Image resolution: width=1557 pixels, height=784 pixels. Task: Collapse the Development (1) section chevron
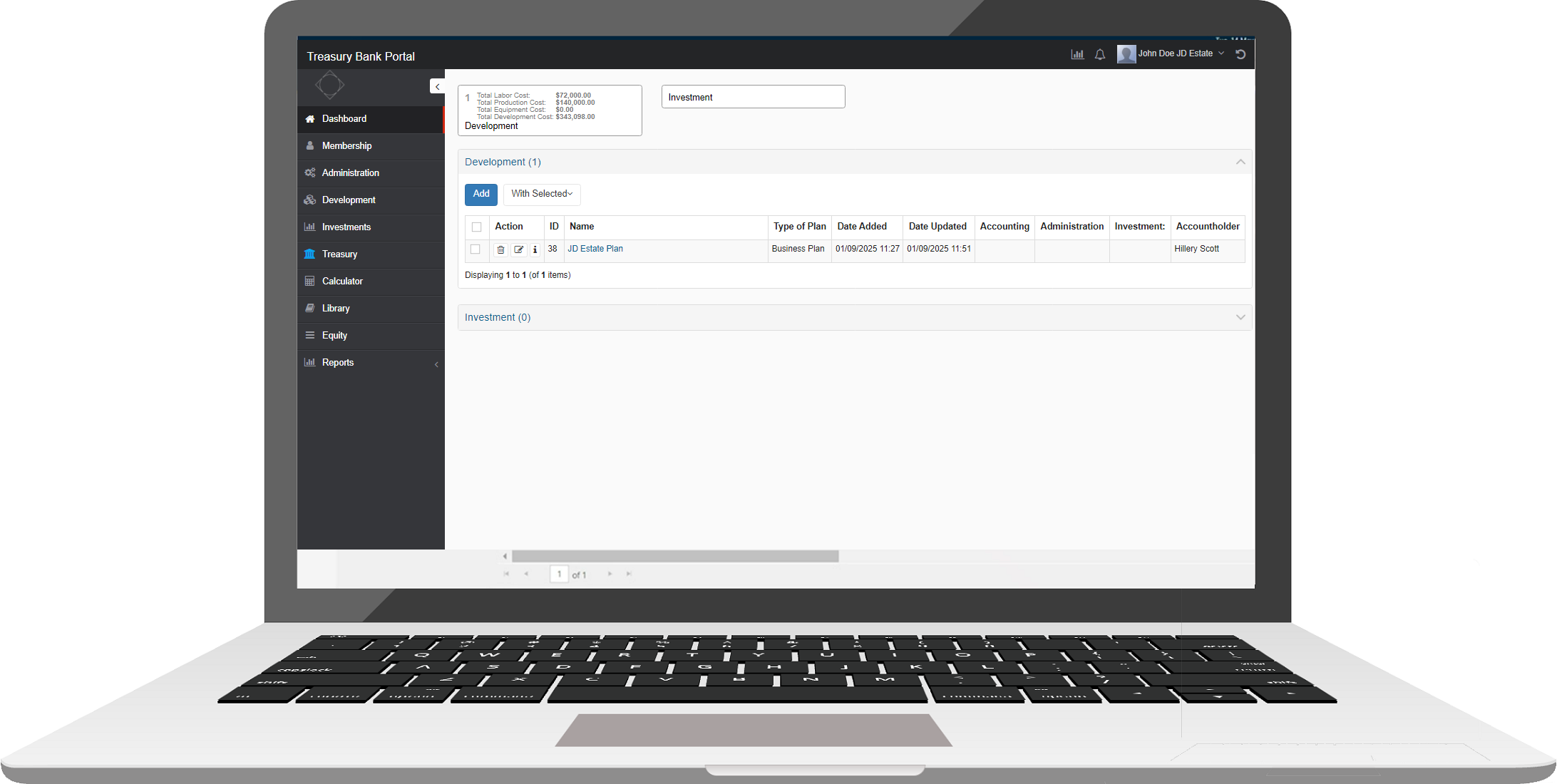coord(1240,162)
